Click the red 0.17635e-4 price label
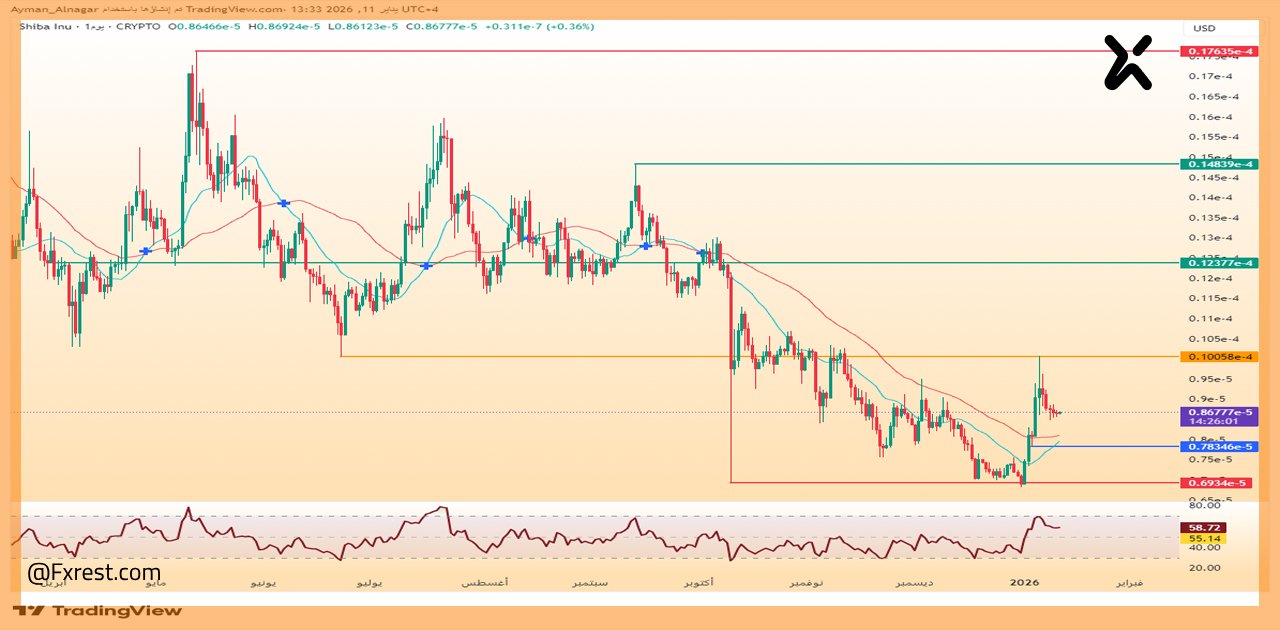The height and width of the screenshot is (630, 1280). (x=1218, y=51)
